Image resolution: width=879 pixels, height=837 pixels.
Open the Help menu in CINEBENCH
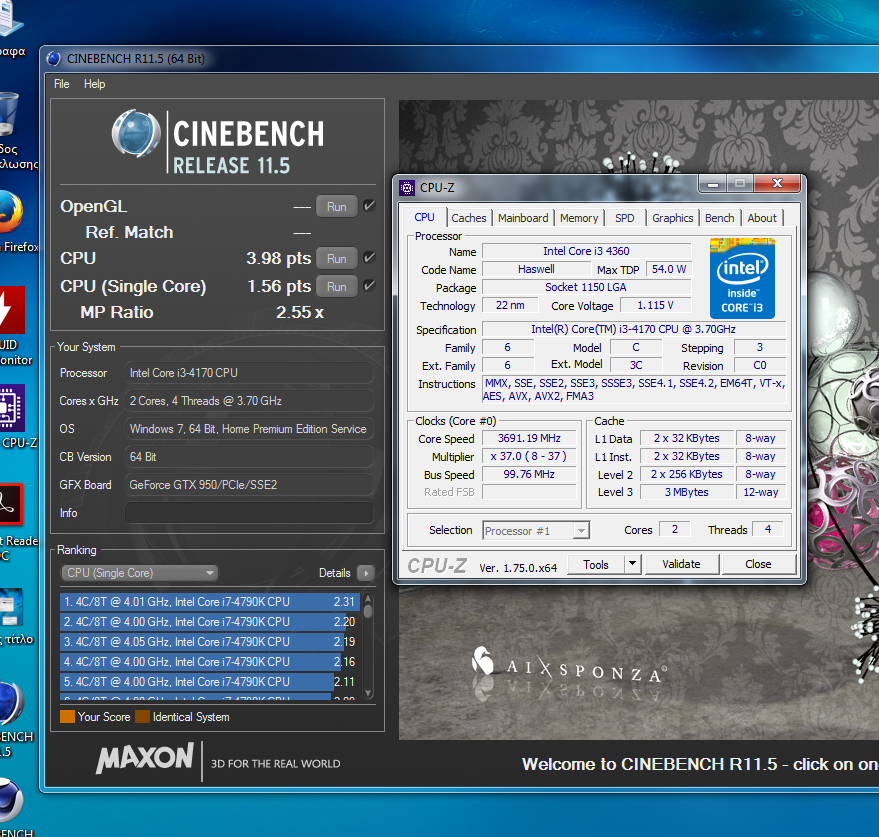tap(94, 84)
